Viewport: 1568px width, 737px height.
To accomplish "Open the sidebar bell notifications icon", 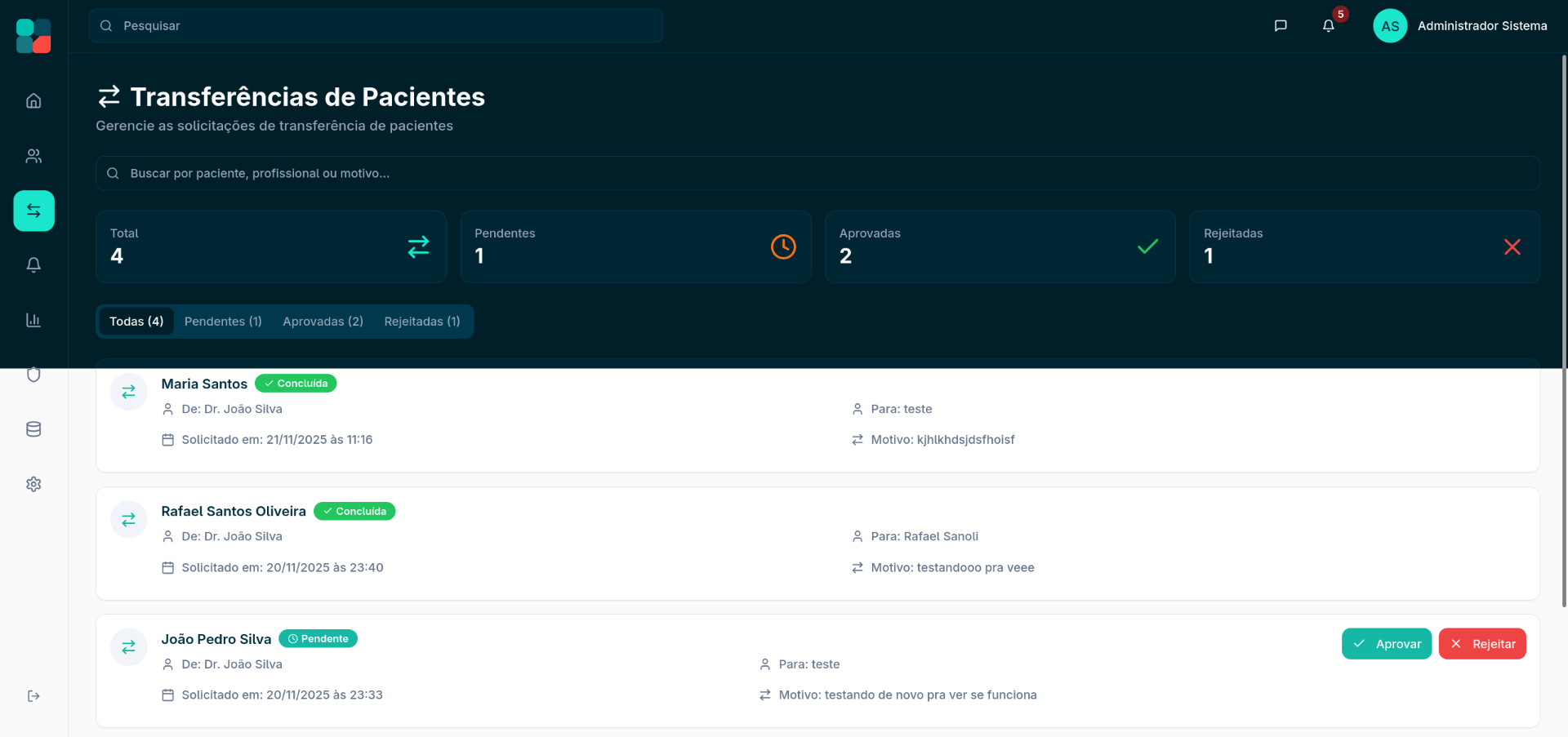I will click(33, 265).
